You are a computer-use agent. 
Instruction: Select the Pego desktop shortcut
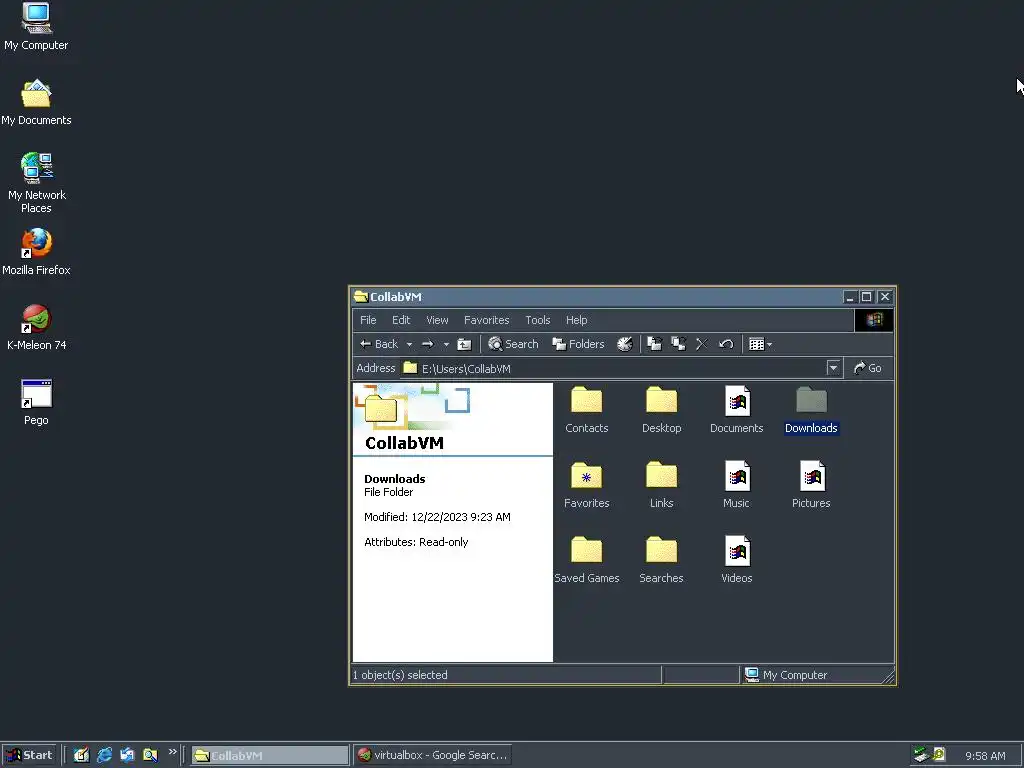click(x=36, y=402)
